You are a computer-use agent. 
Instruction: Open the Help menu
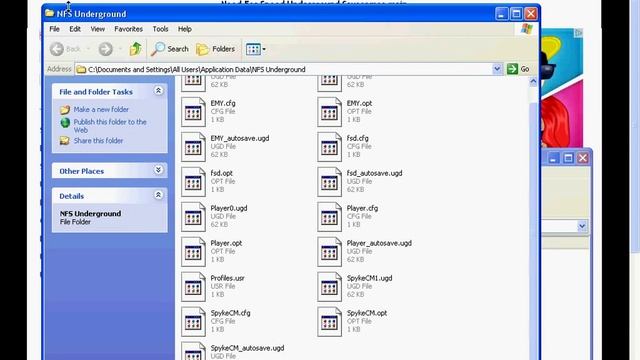pos(184,29)
